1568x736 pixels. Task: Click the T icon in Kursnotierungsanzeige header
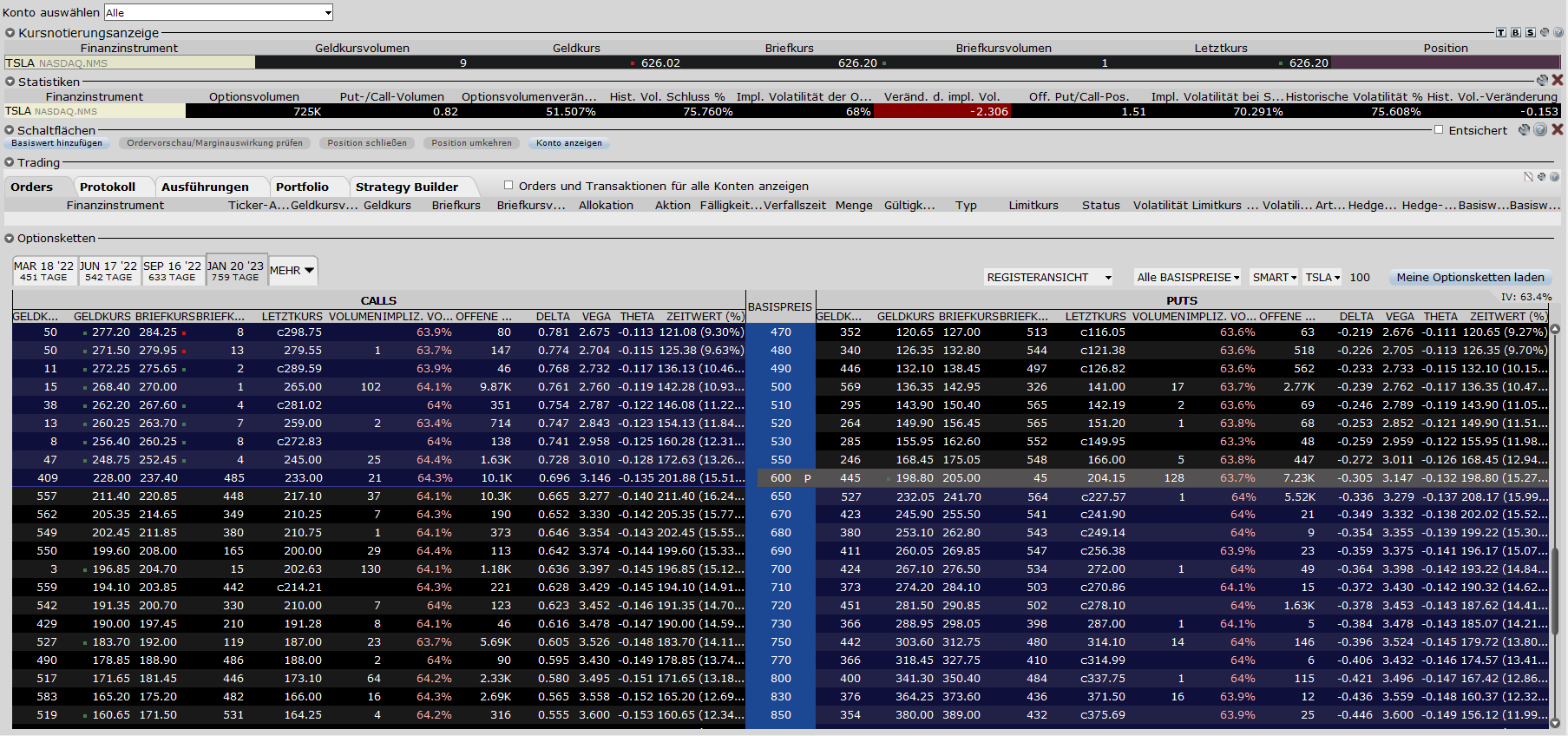1500,32
